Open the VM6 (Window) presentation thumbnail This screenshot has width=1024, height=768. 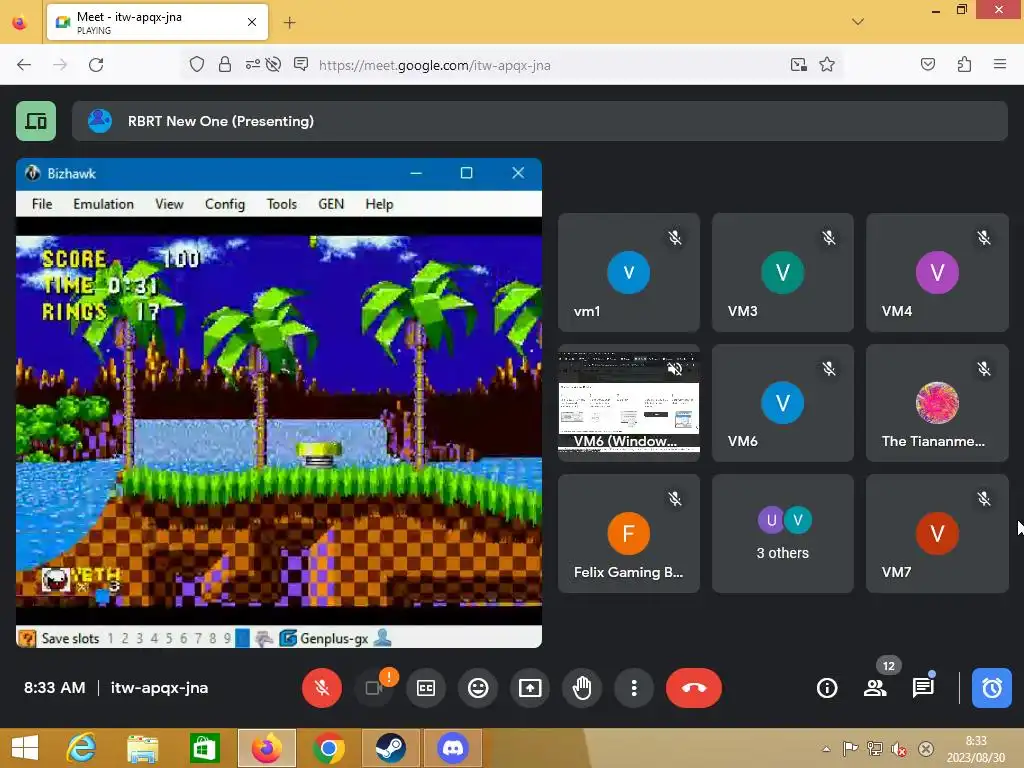pos(629,402)
